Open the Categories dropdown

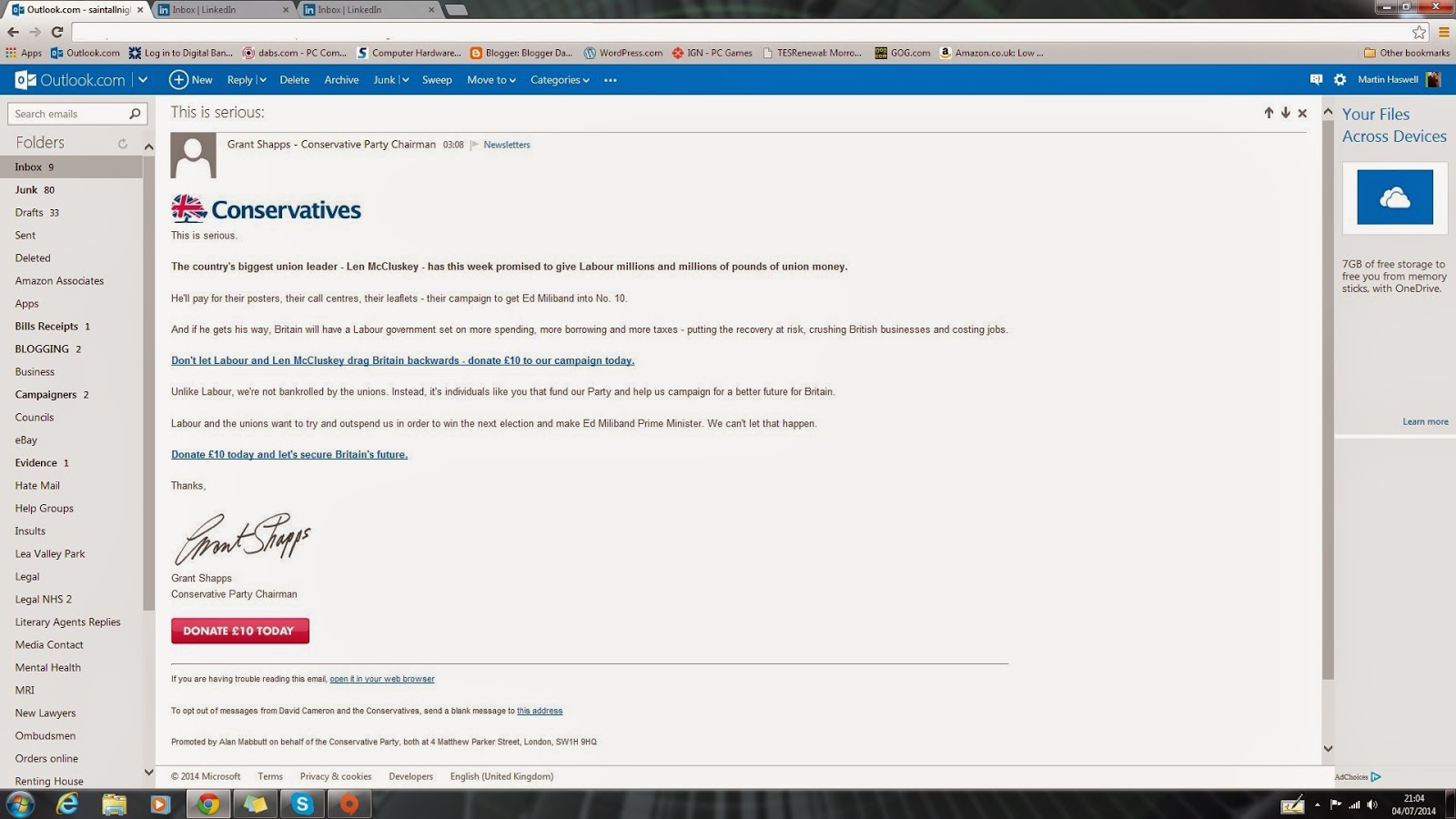560,80
